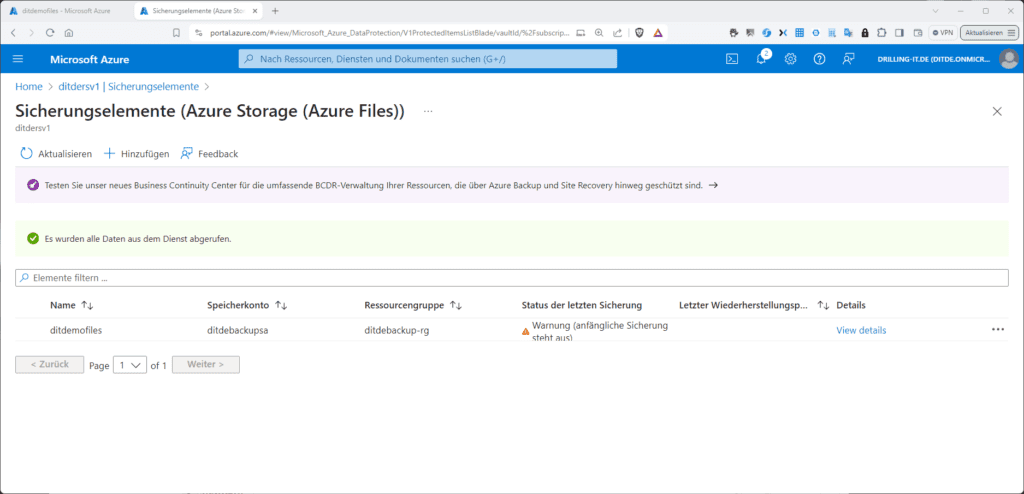This screenshot has width=1024, height=494.
Task: Click the zoom magnifier icon in address bar
Action: (599, 32)
